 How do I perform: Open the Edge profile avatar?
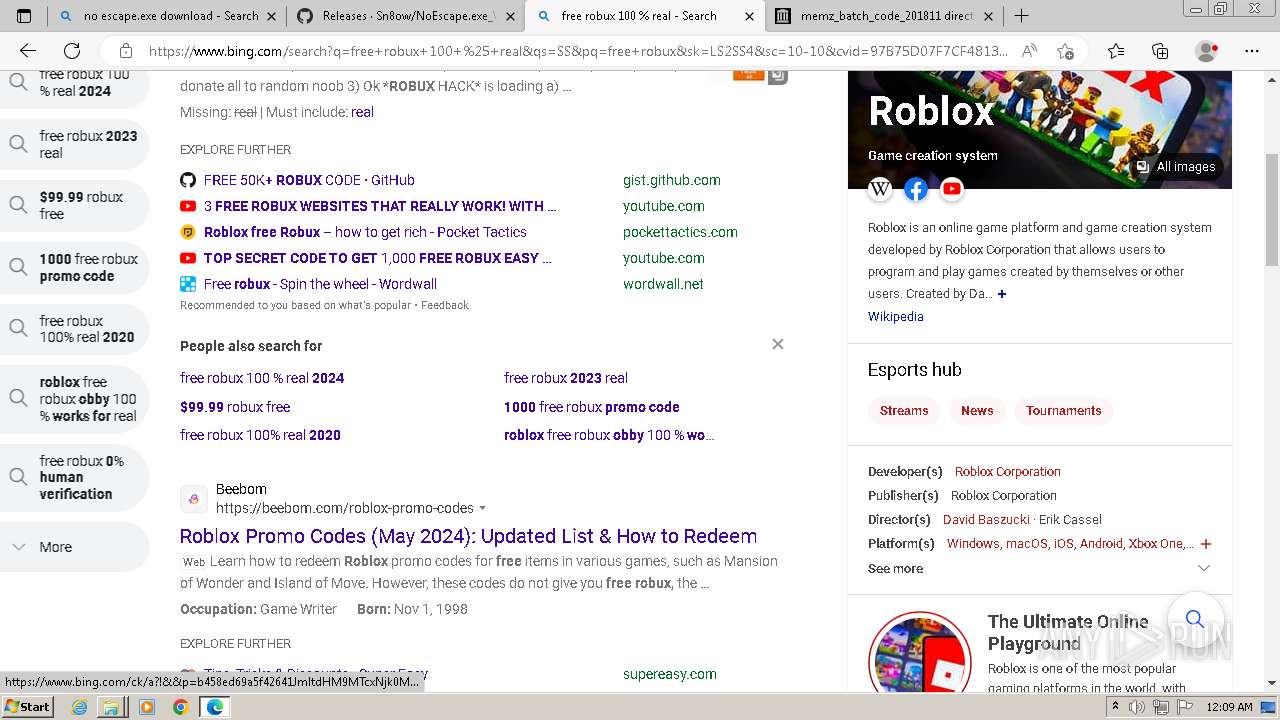pos(1207,51)
